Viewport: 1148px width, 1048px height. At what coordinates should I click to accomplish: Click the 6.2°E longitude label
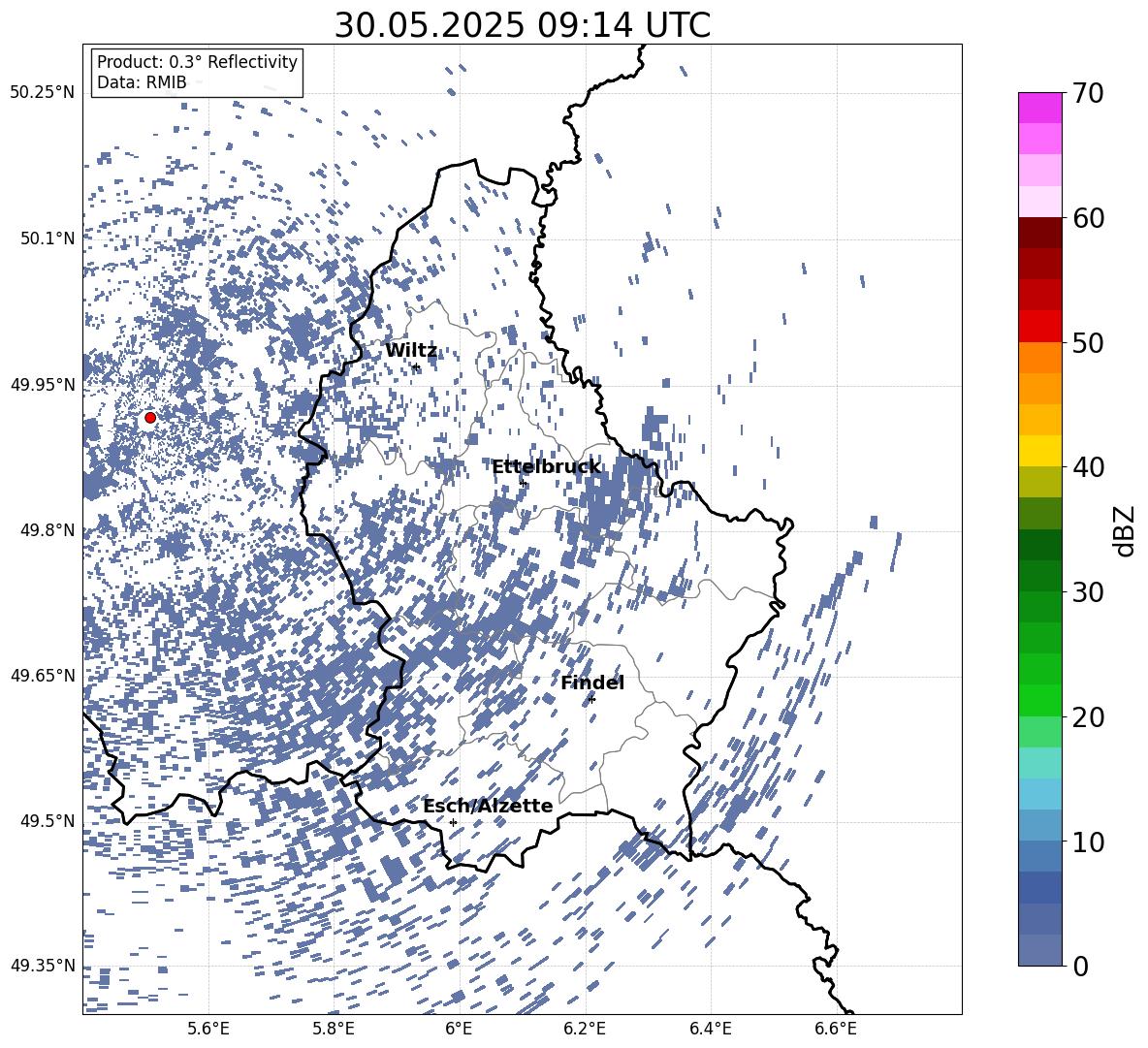pos(585,1029)
